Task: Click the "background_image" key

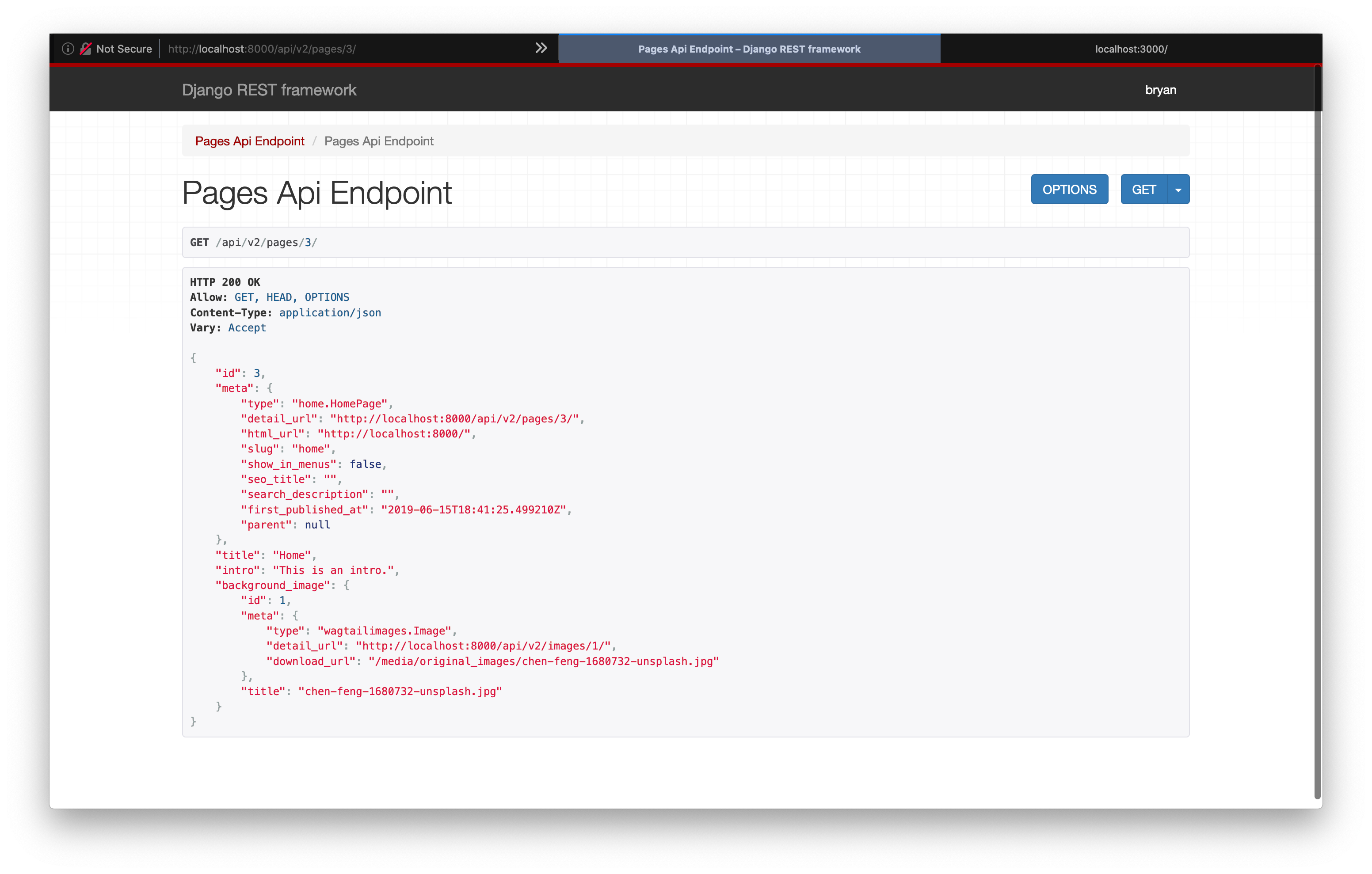Action: (273, 586)
